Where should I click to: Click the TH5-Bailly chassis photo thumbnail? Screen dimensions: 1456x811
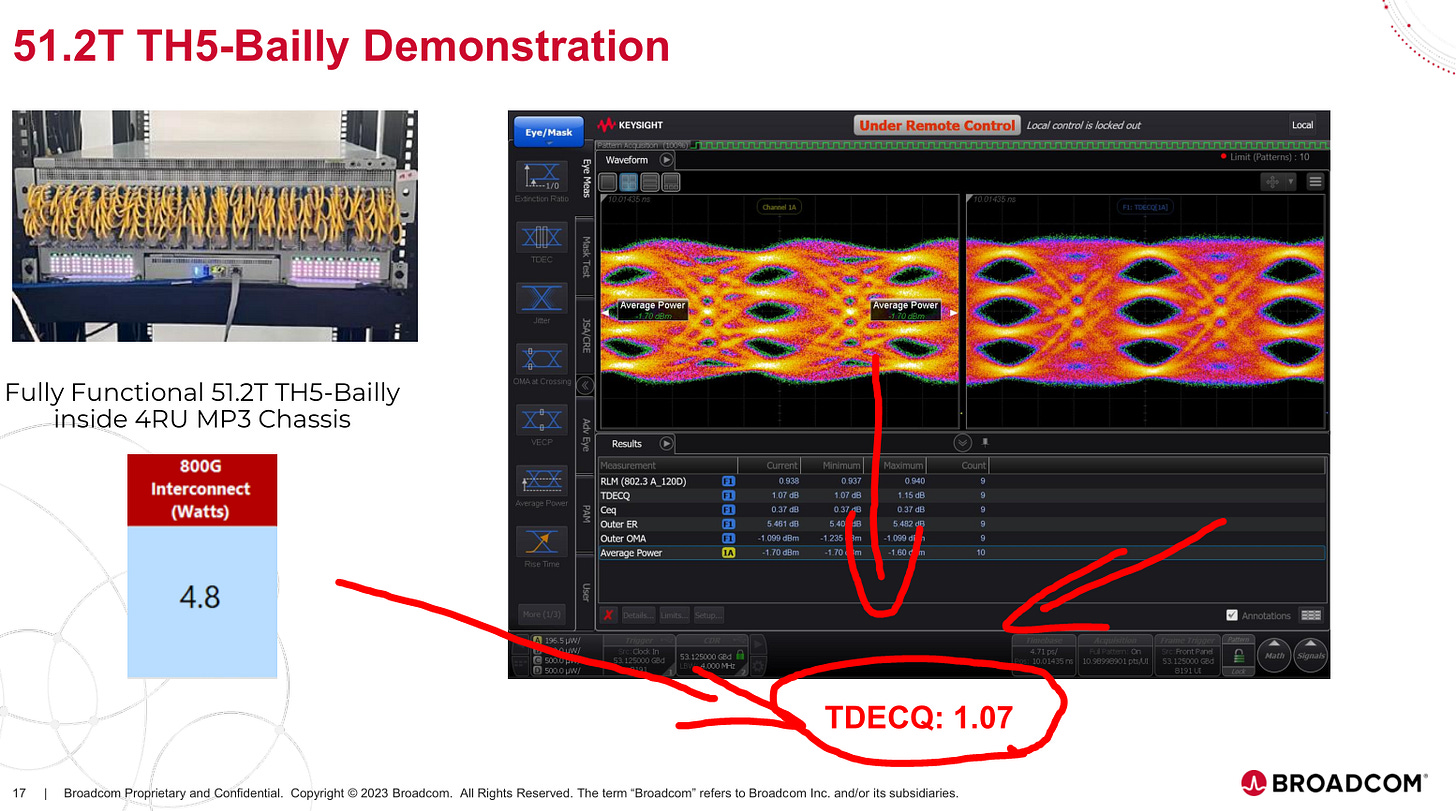214,226
